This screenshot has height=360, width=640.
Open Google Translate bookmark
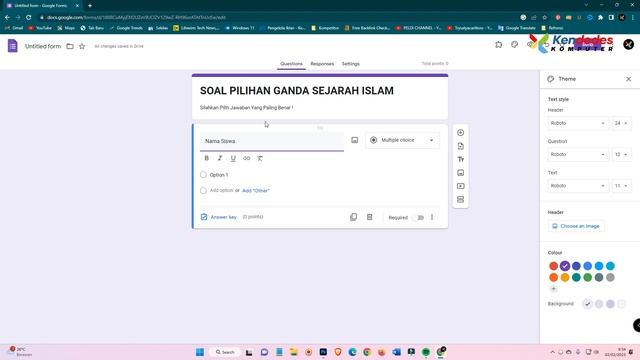pos(517,28)
